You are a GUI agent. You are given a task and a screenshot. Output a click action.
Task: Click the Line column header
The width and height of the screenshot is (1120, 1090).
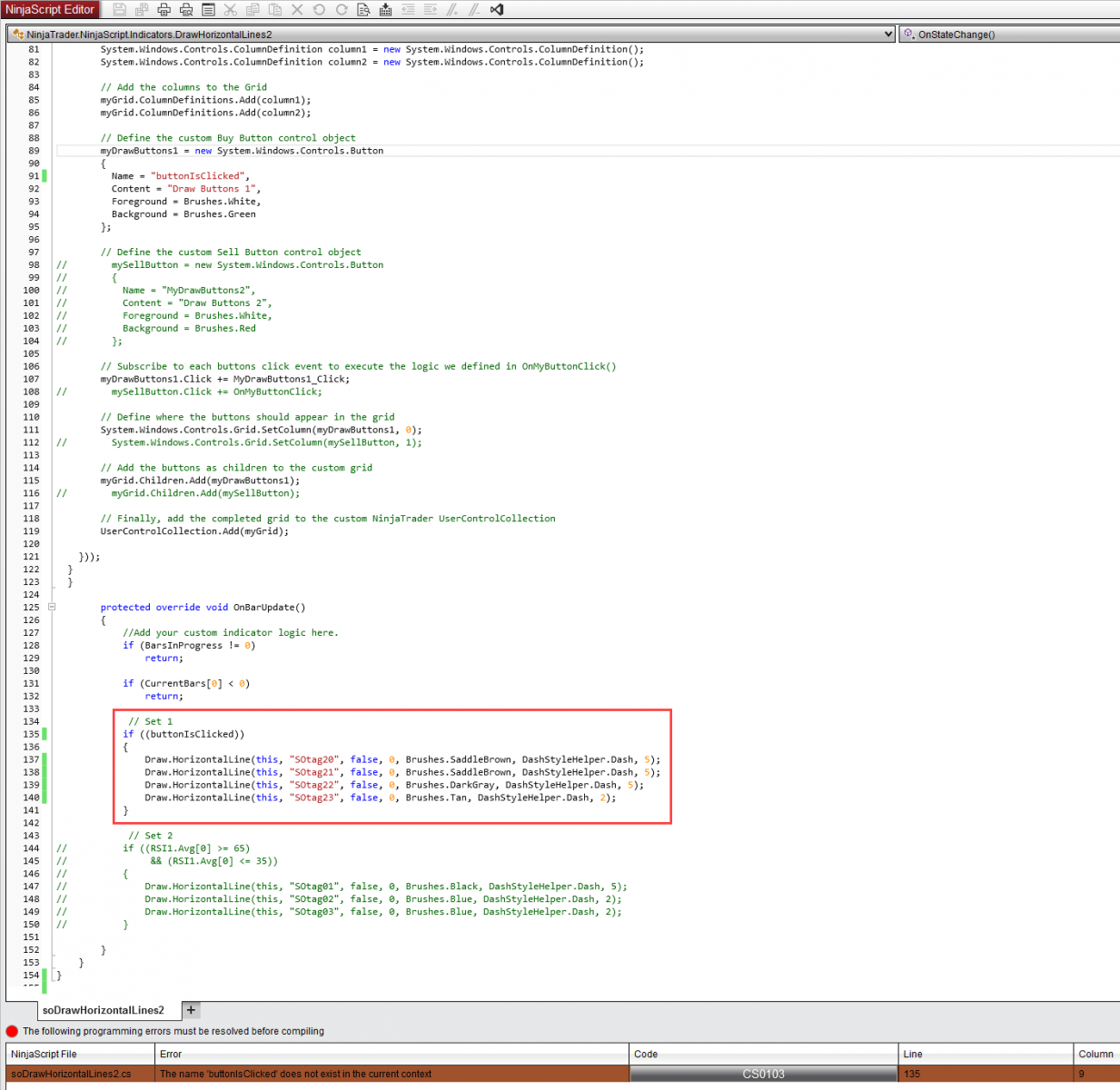[986, 1055]
